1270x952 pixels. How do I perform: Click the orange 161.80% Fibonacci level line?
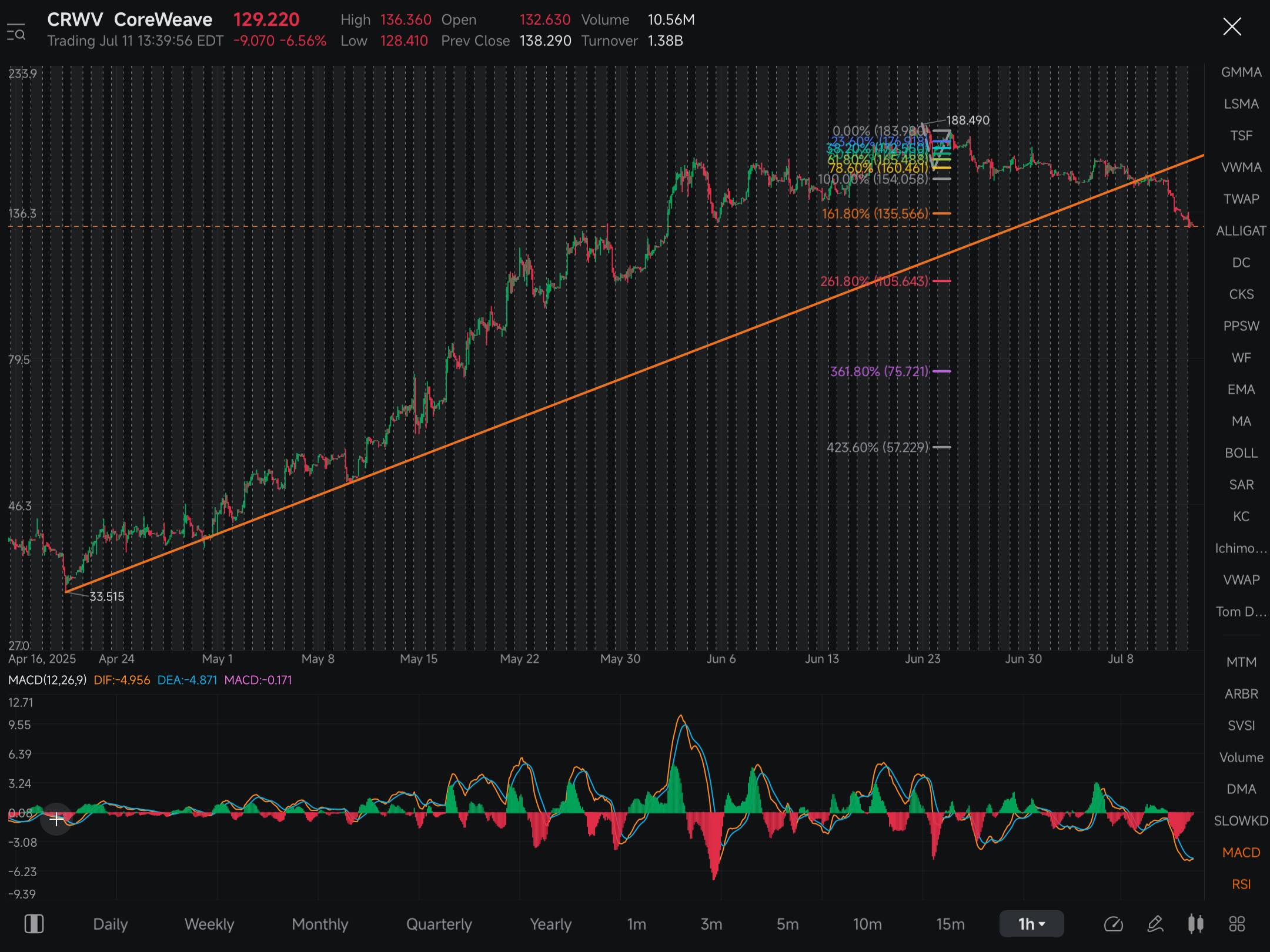click(x=942, y=213)
